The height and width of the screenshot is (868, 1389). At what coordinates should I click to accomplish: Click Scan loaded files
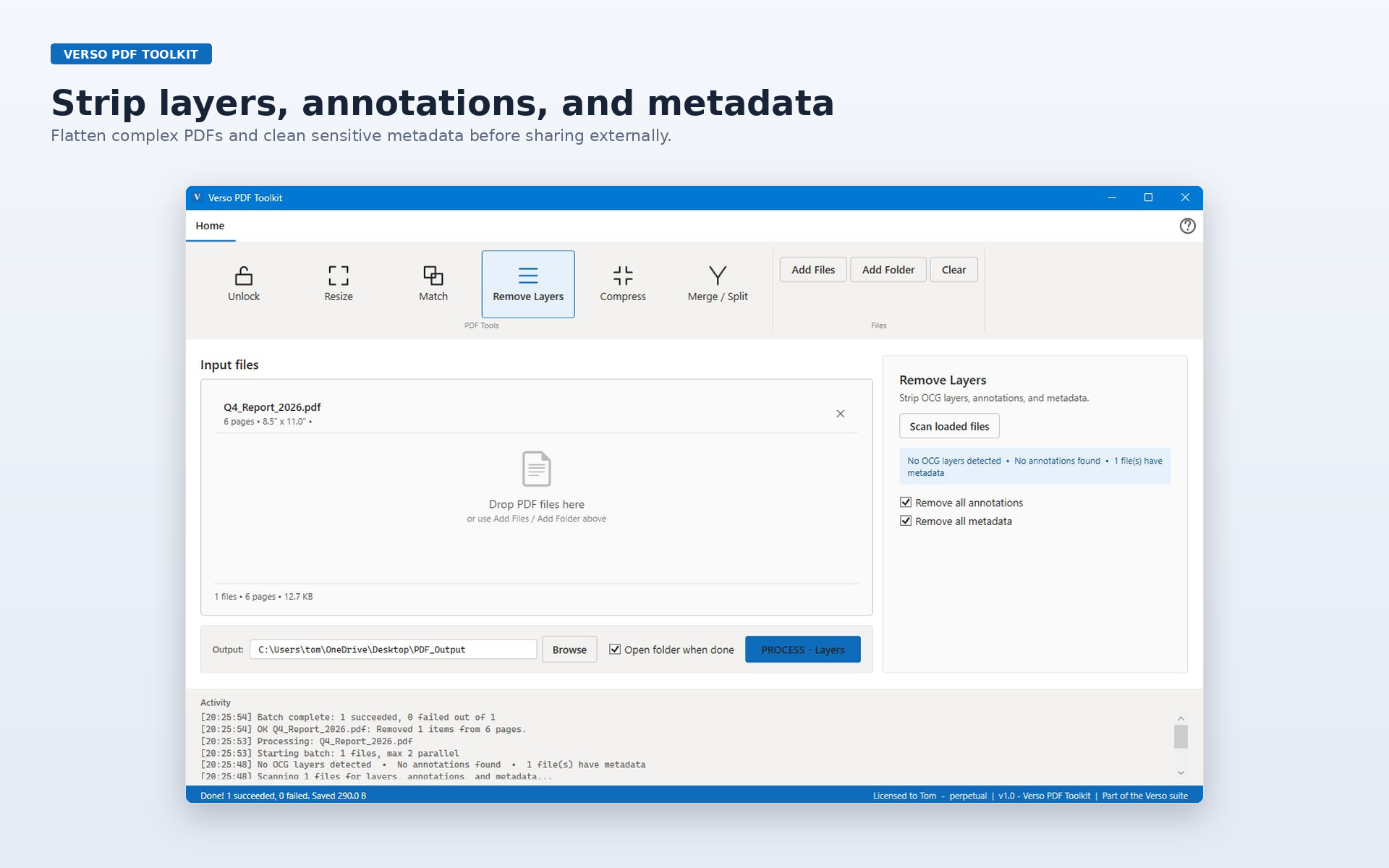[949, 426]
